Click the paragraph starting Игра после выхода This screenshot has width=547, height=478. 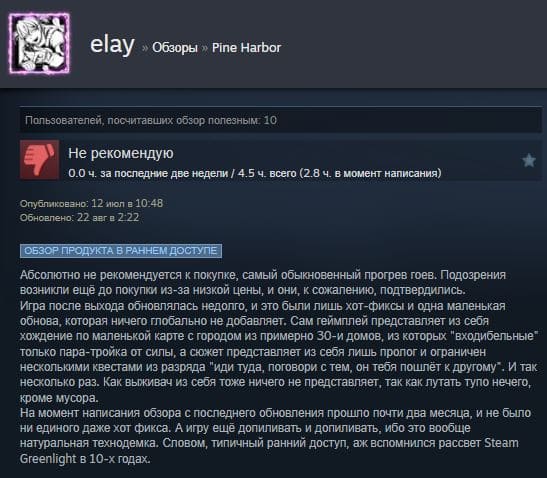[x=278, y=352]
